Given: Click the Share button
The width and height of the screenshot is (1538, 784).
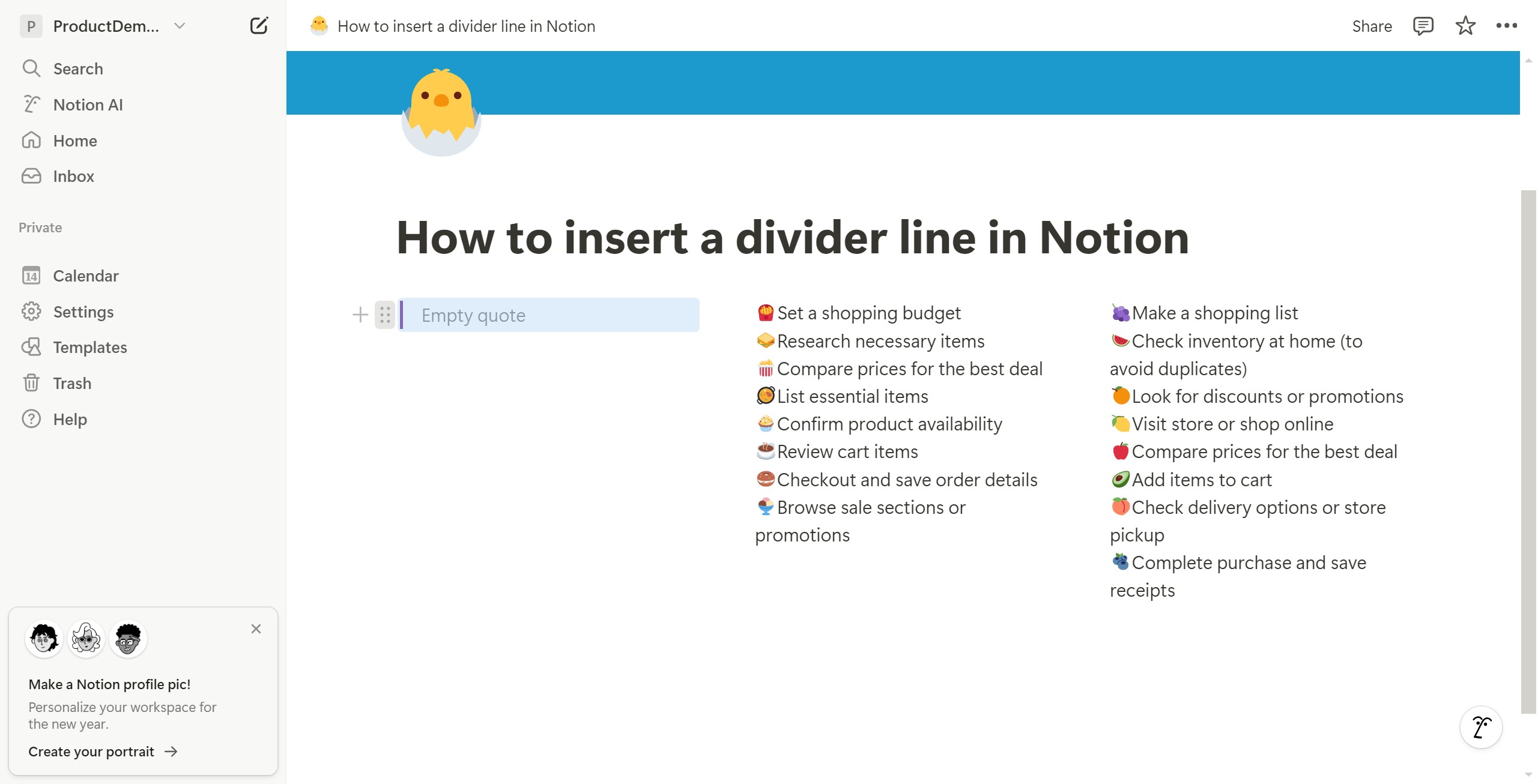Looking at the screenshot, I should click(x=1372, y=26).
